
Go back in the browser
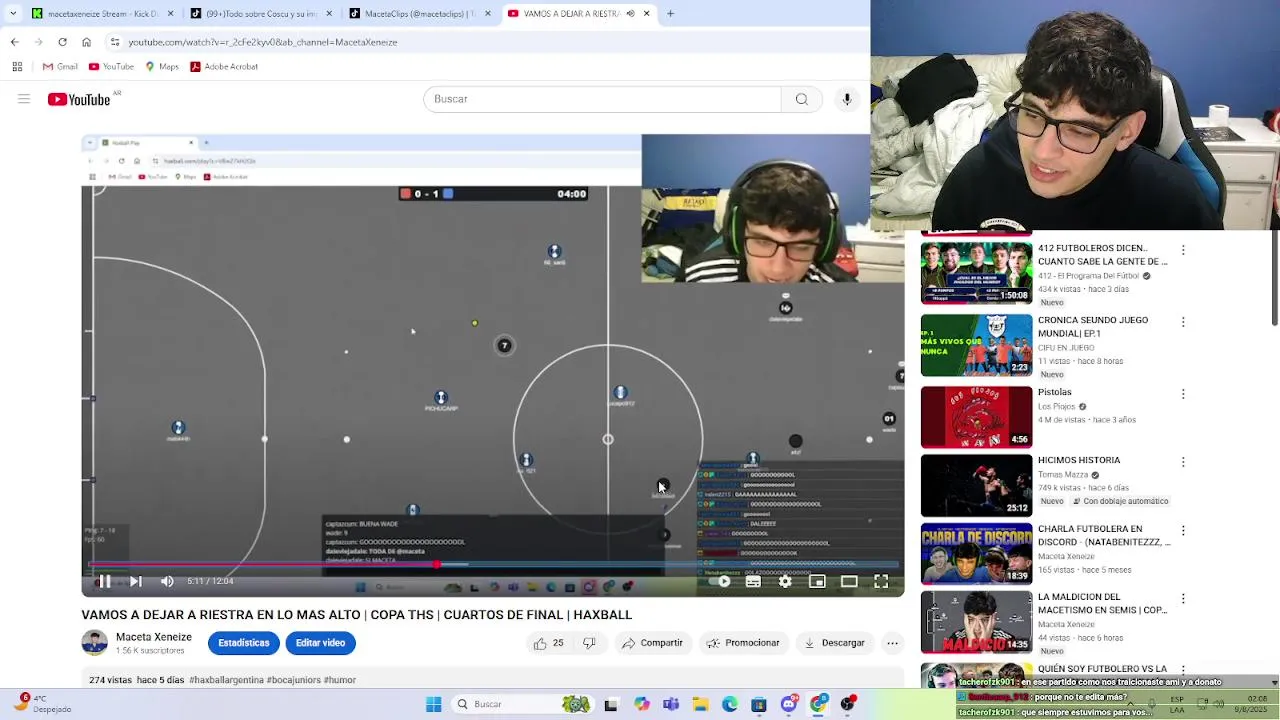pyautogui.click(x=14, y=42)
